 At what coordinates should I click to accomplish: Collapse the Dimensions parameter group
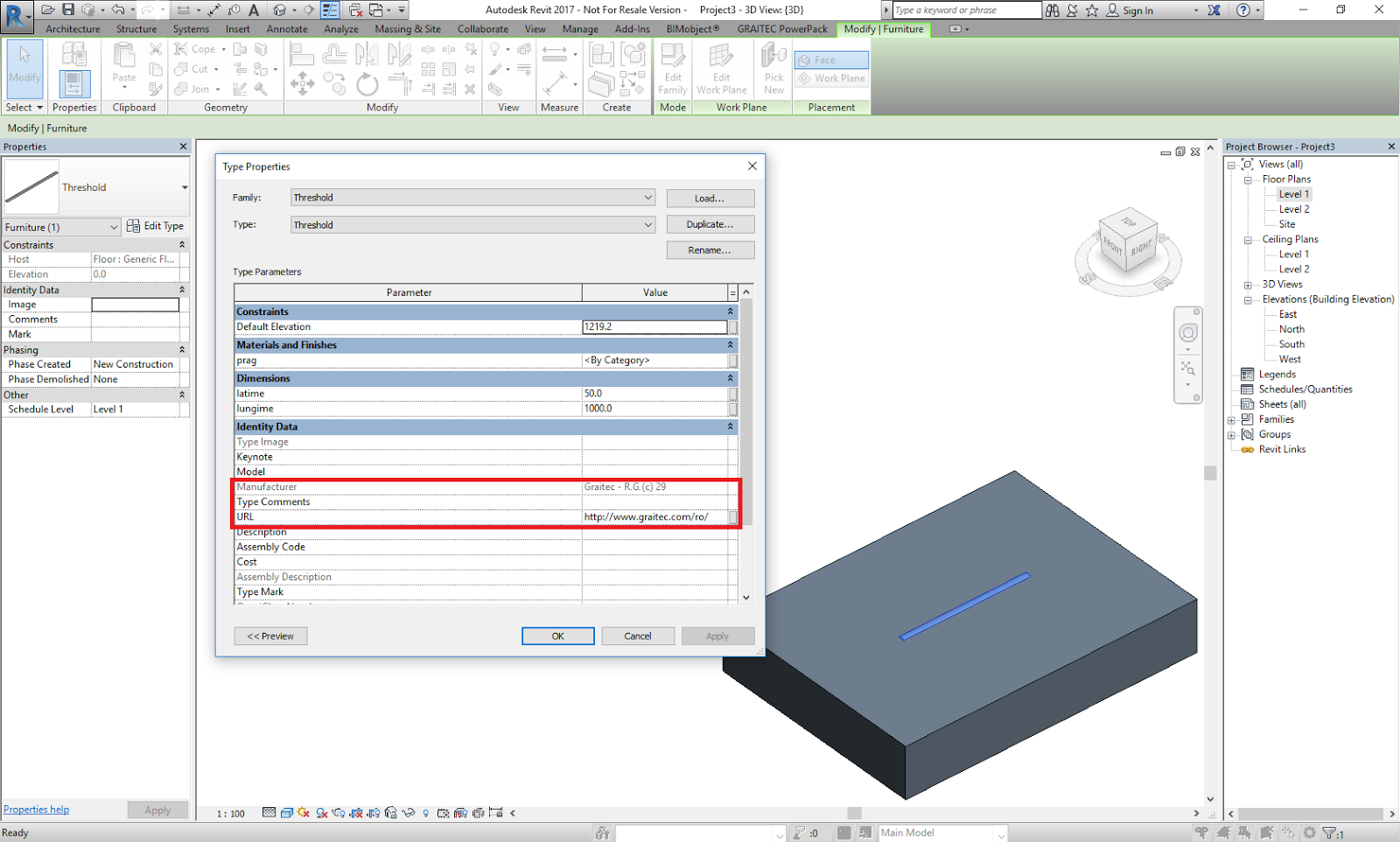(730, 378)
